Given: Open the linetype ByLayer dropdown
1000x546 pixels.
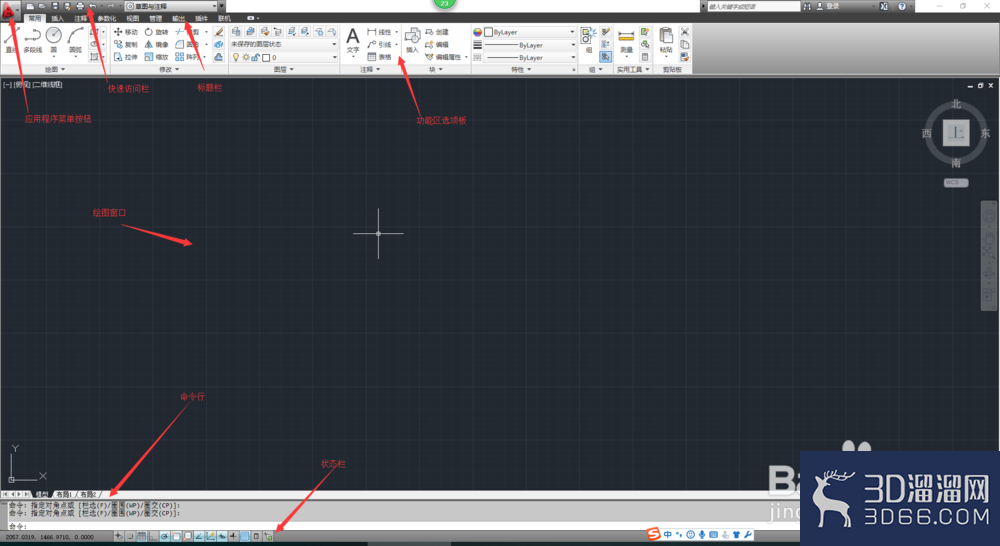Looking at the screenshot, I should pos(529,57).
